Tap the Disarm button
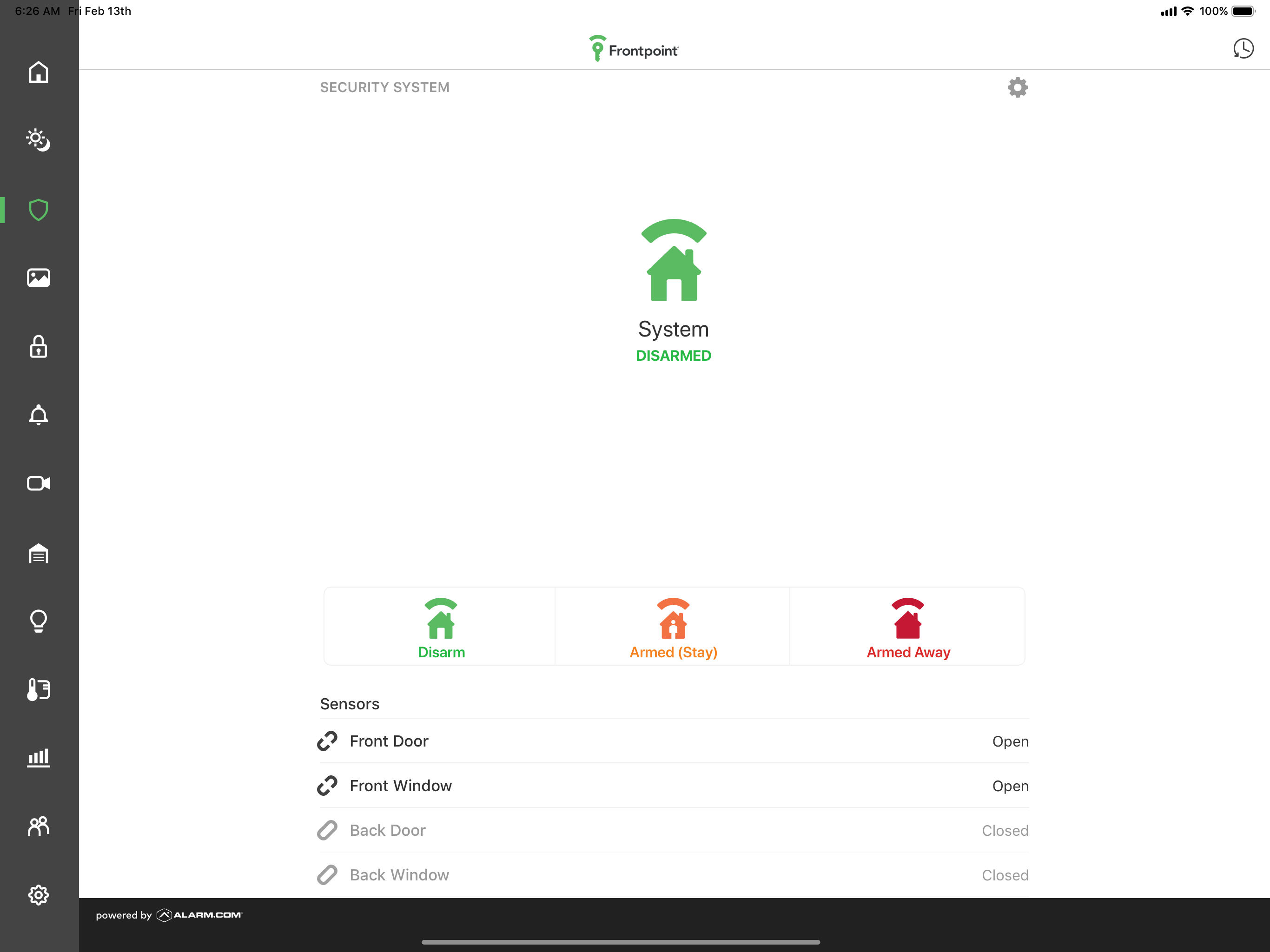The width and height of the screenshot is (1270, 952). pyautogui.click(x=440, y=627)
